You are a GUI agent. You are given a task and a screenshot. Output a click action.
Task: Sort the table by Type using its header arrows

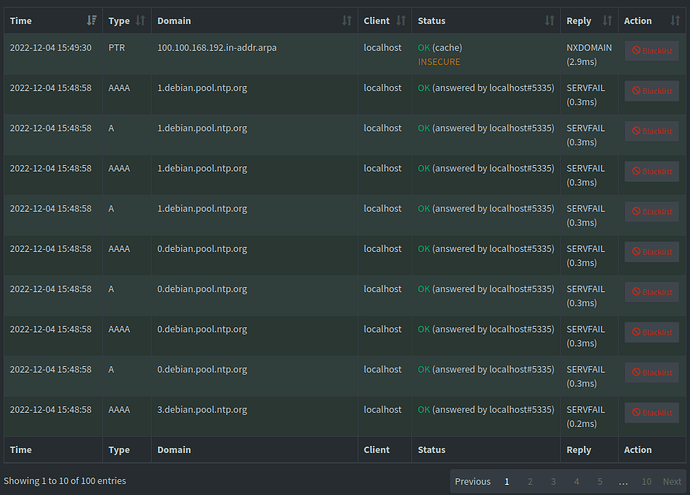(x=140, y=20)
